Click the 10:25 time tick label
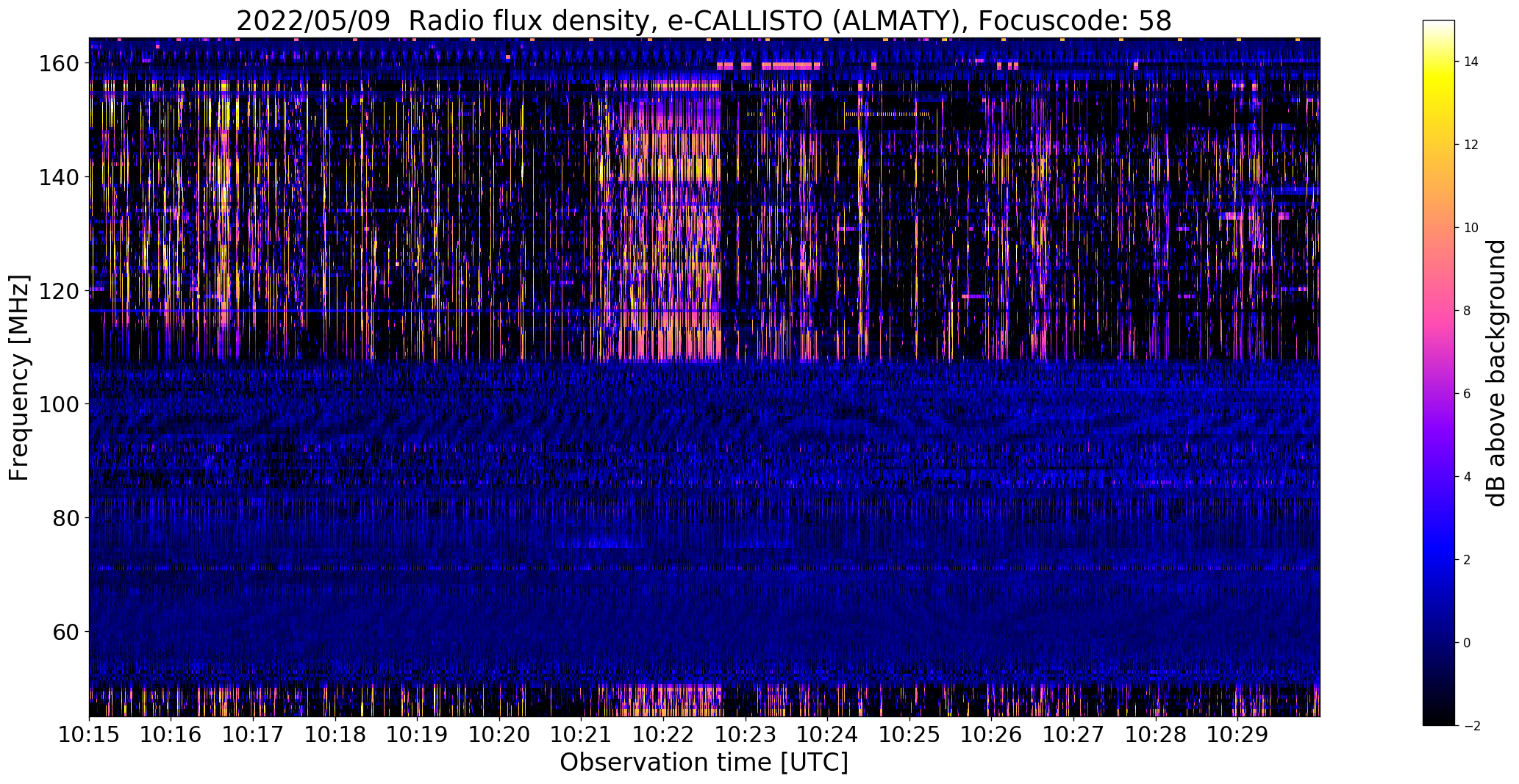Screen dimensions: 1519x784 (909, 734)
